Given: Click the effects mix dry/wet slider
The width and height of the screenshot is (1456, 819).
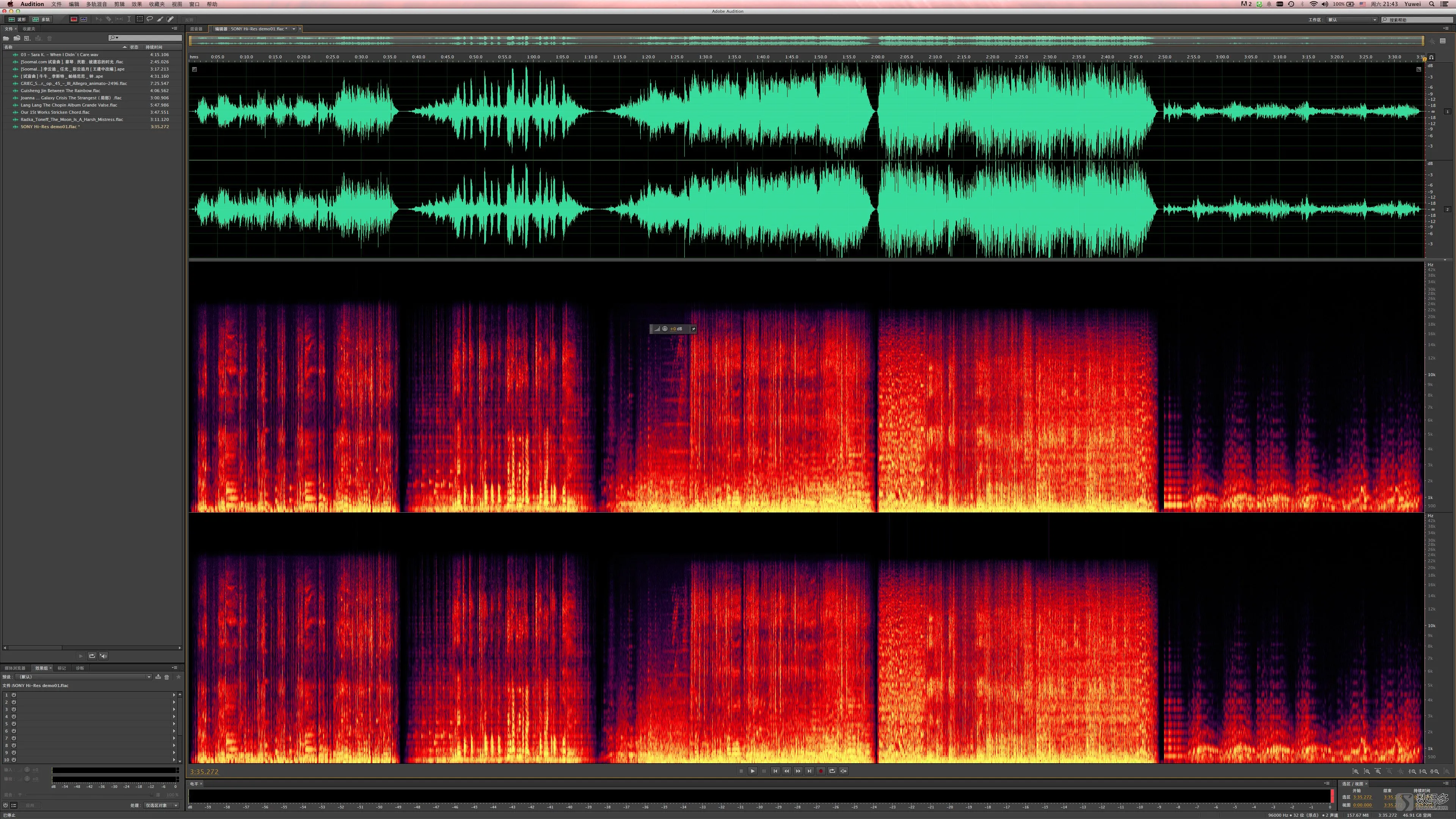Looking at the screenshot, I should (89, 795).
